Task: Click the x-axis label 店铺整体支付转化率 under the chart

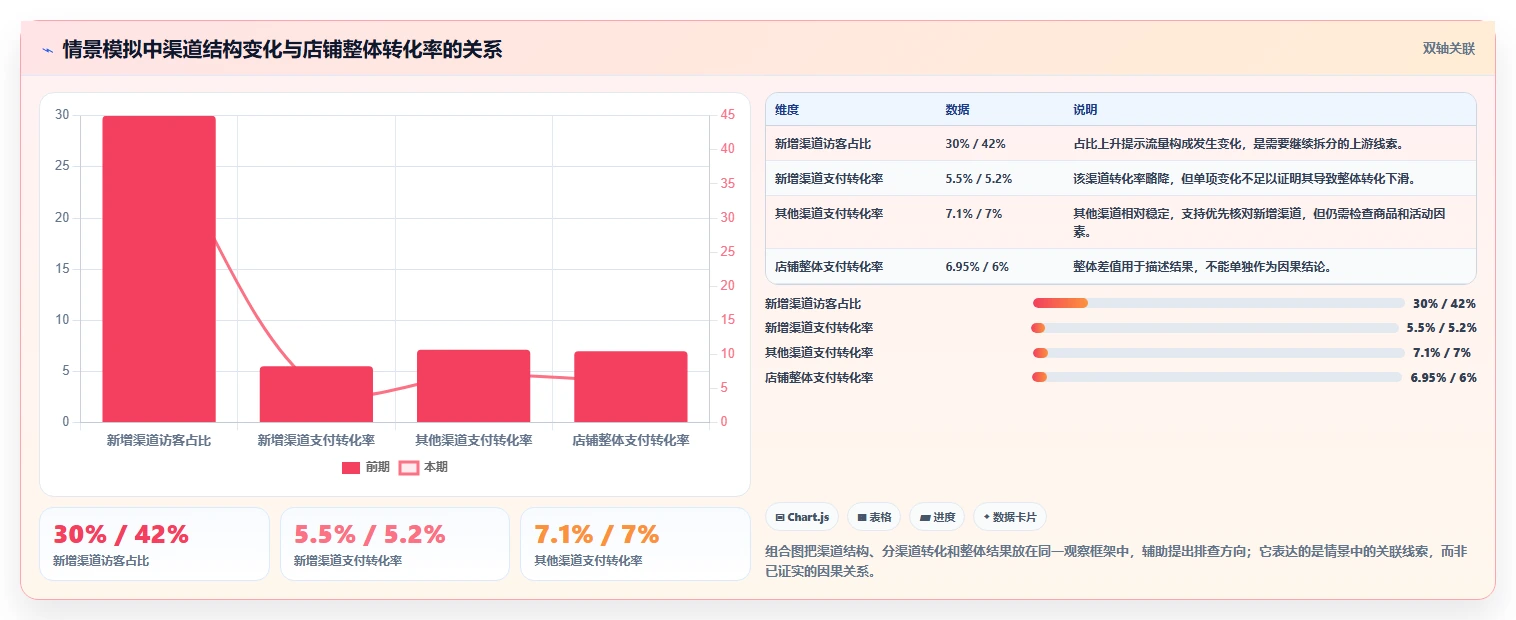Action: coord(631,440)
